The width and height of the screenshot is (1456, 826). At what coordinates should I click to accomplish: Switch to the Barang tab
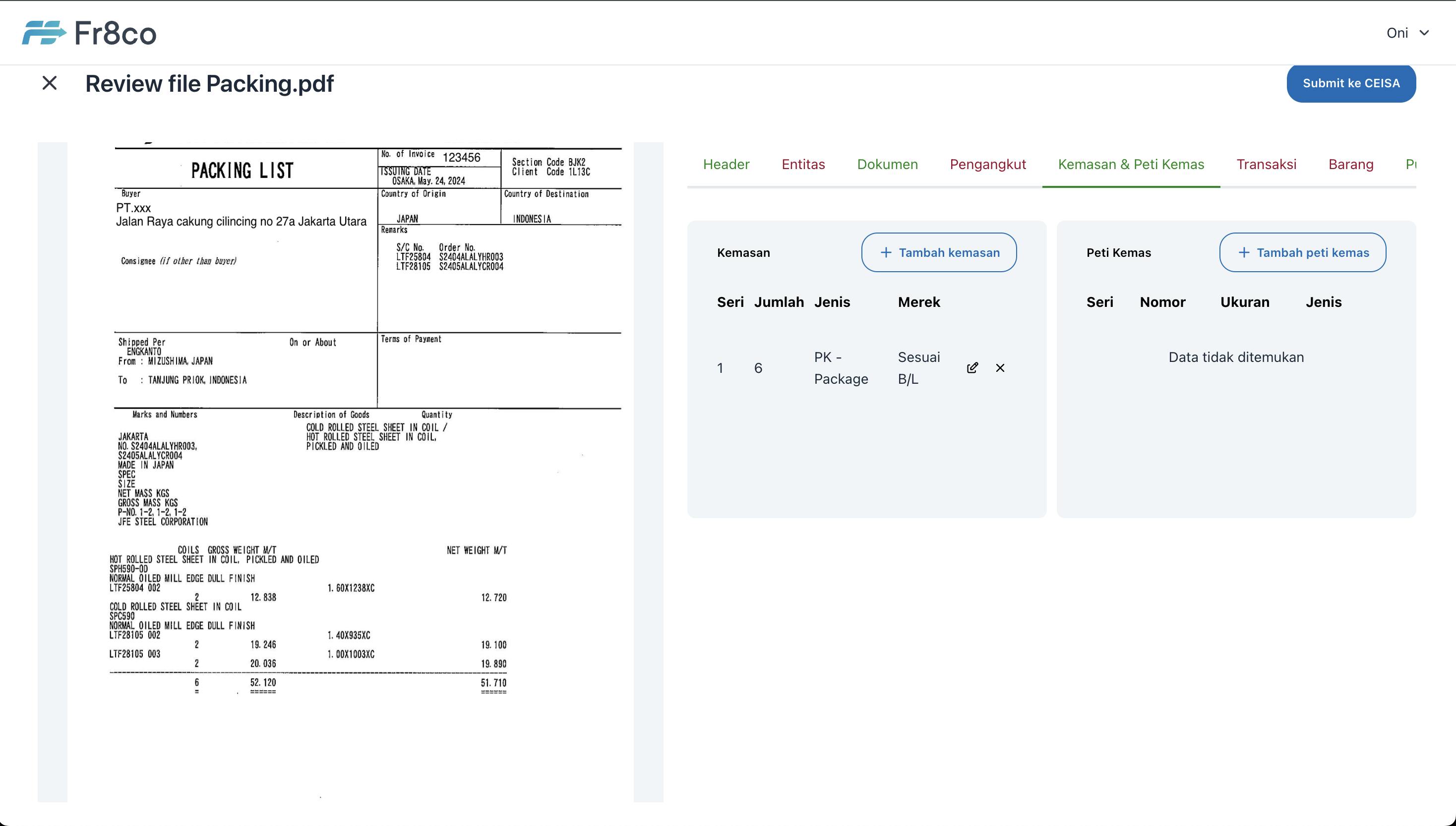[x=1352, y=164]
